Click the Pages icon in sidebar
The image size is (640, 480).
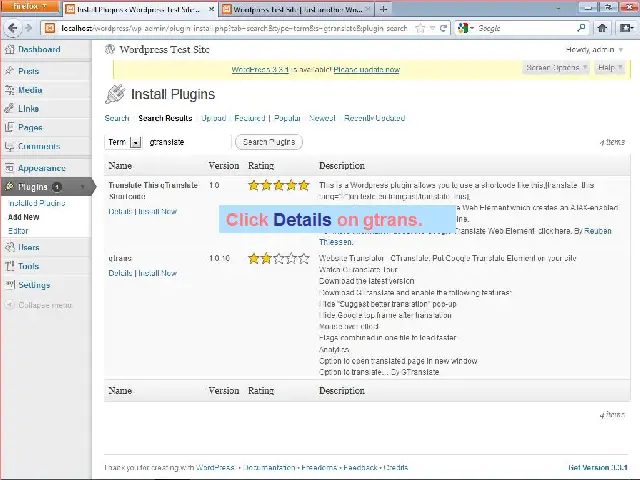pyautogui.click(x=9, y=127)
